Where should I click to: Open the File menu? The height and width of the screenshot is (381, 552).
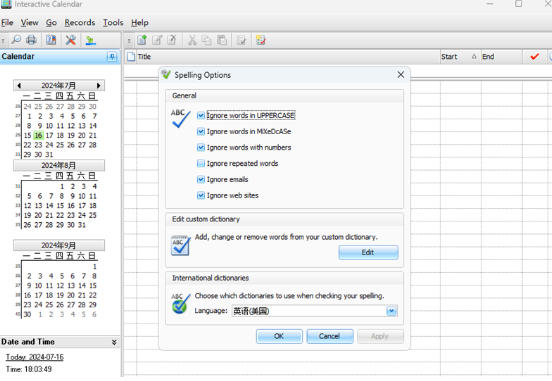(7, 23)
